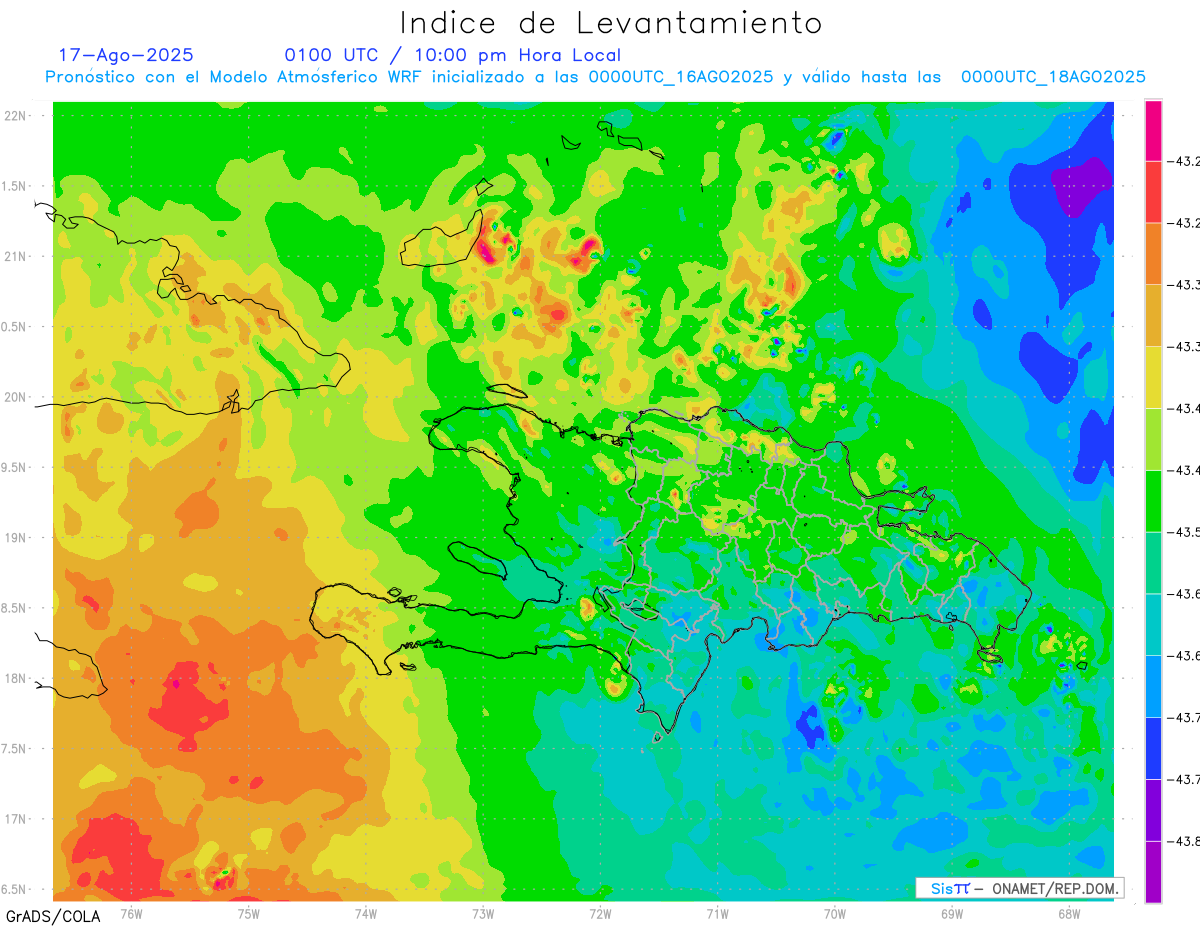Viewport: 1200px width, 927px height.
Task: Click the "22N" latitude label
Action: 17,116
